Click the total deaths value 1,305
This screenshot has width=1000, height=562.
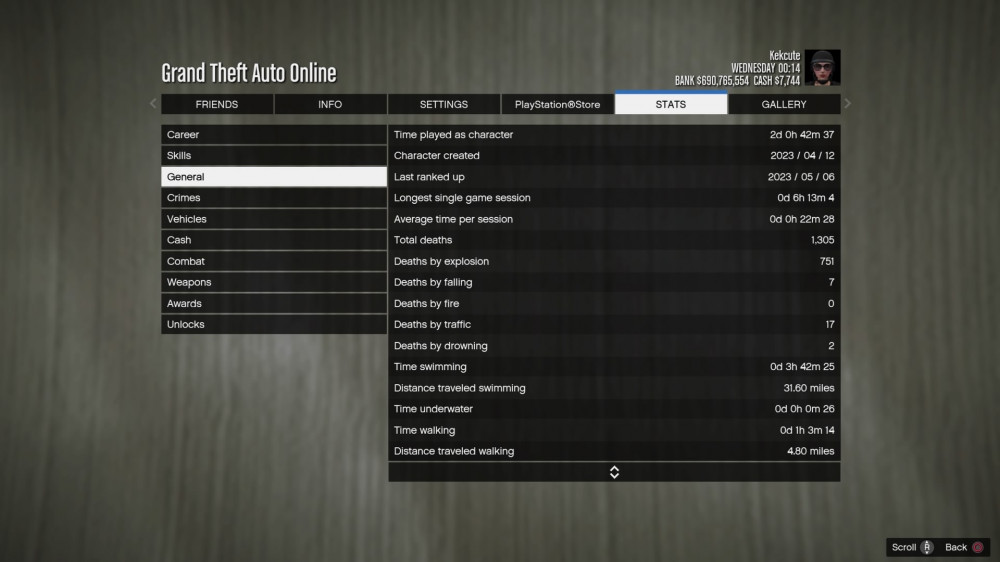coord(822,240)
